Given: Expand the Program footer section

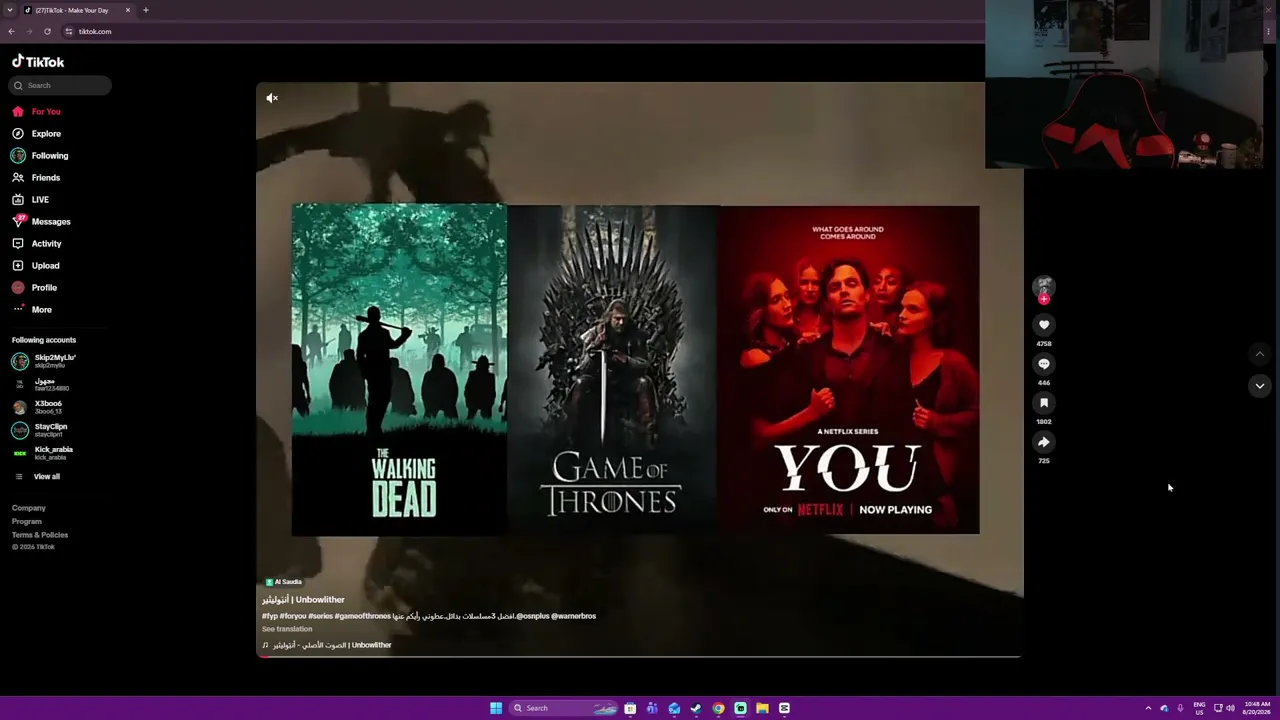Looking at the screenshot, I should pyautogui.click(x=27, y=521).
